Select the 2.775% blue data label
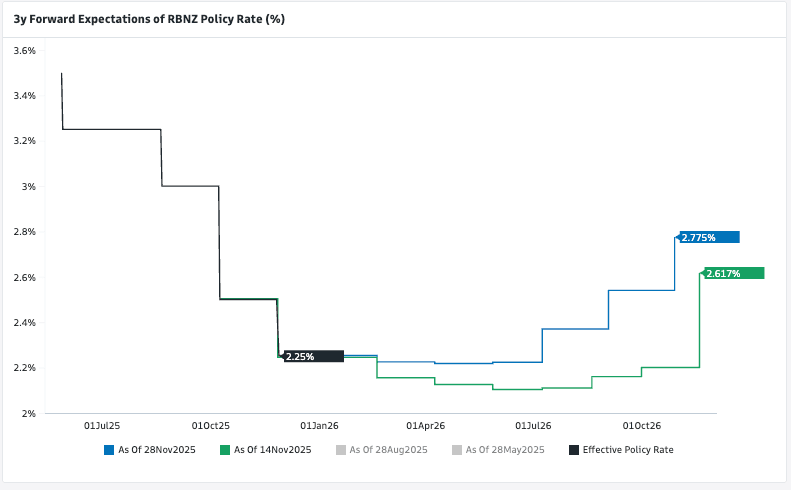Image resolution: width=791 pixels, height=490 pixels. [x=709, y=237]
